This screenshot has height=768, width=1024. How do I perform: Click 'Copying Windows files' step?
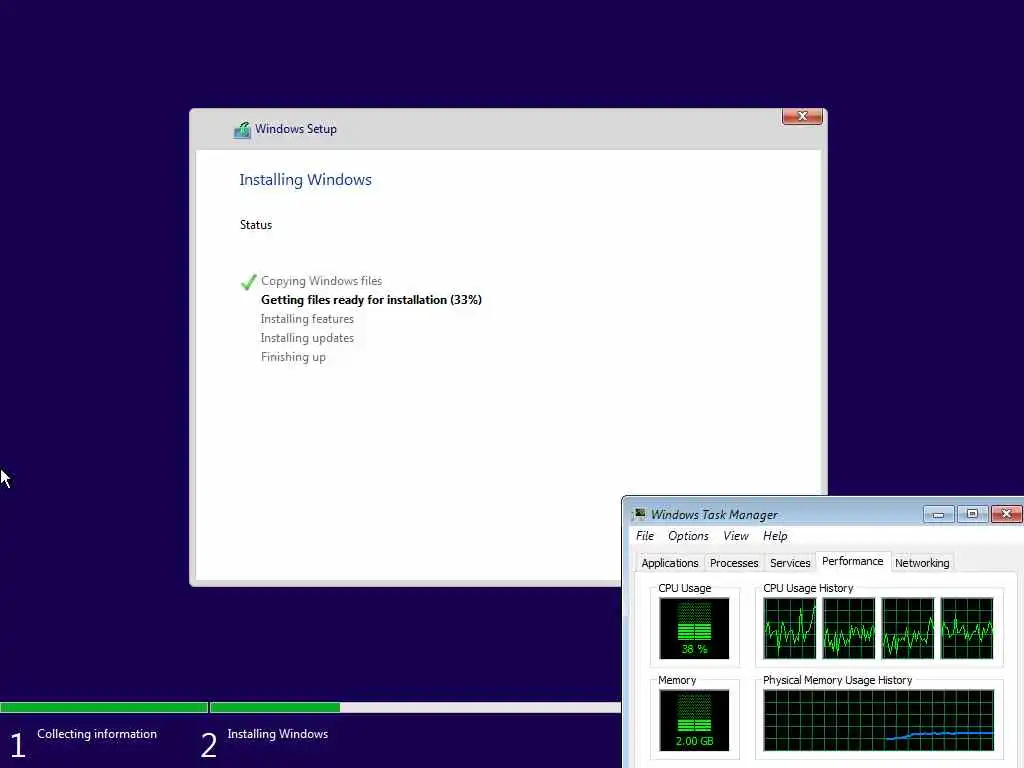321,281
